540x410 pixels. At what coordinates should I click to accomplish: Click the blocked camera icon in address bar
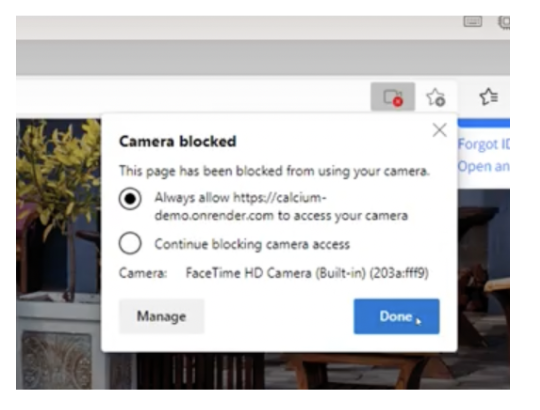(393, 97)
